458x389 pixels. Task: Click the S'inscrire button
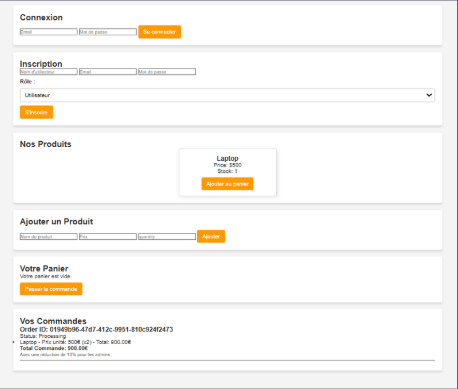click(36, 112)
